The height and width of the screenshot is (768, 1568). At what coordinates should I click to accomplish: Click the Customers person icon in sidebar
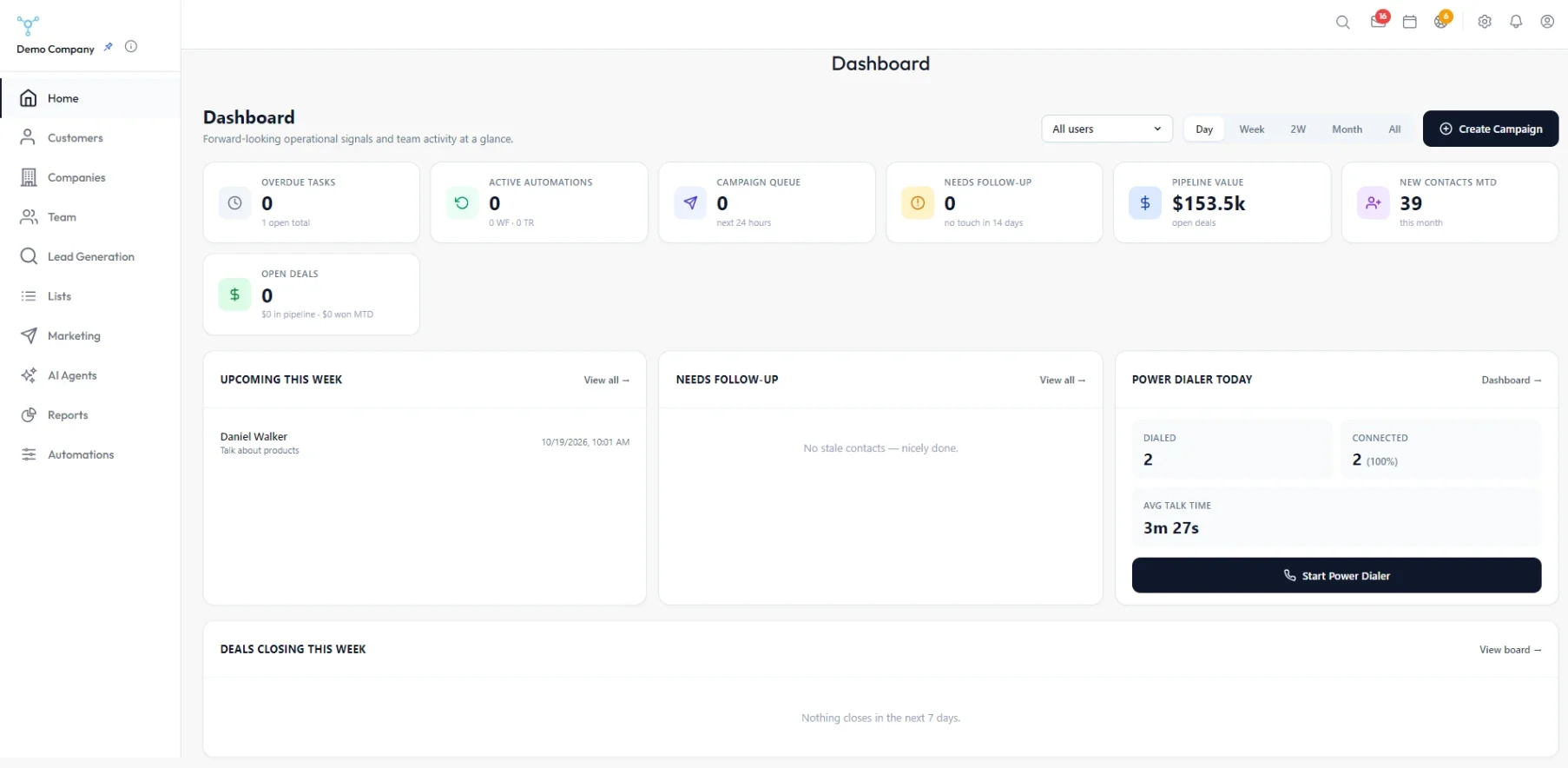pos(29,137)
